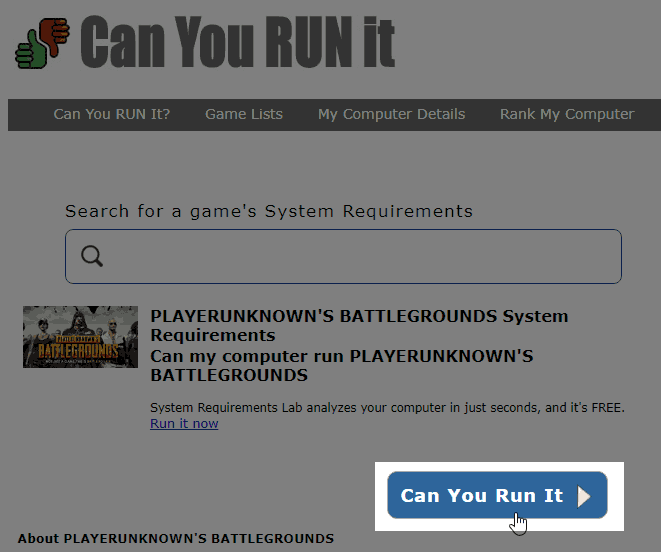This screenshot has height=552, width=661.
Task: Focus the game search input field
Action: tap(343, 256)
